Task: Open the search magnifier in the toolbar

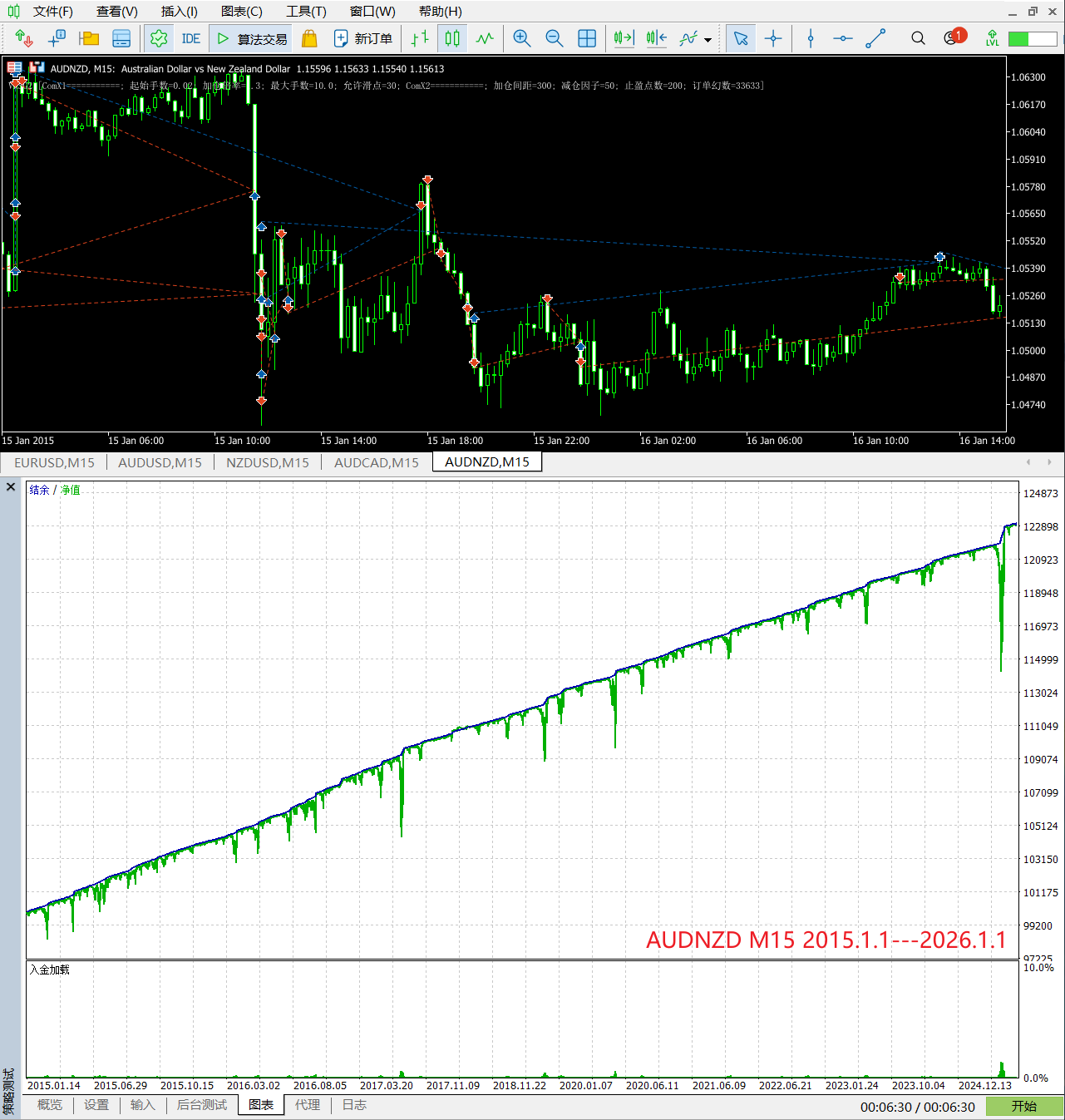Action: tap(918, 38)
